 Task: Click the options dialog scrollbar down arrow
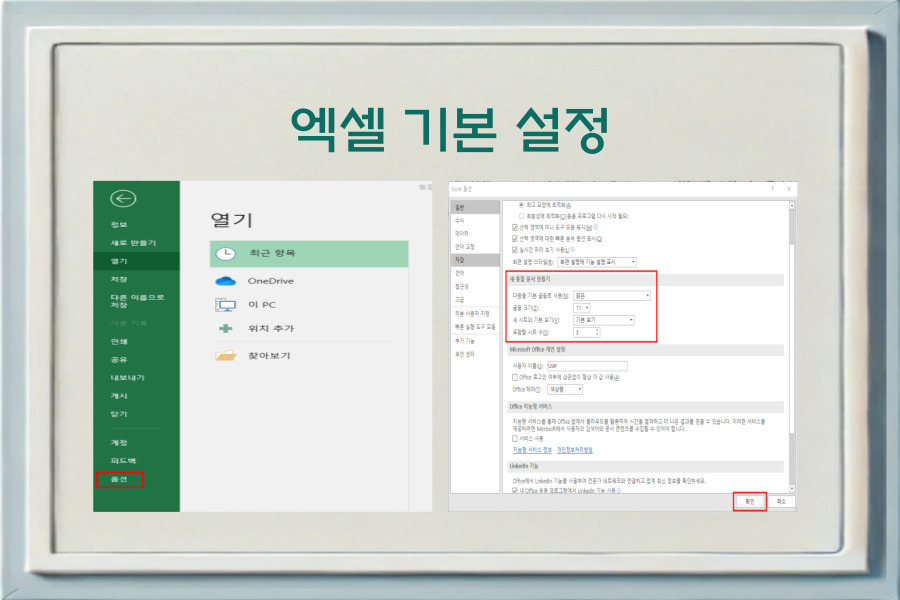pyautogui.click(x=792, y=489)
